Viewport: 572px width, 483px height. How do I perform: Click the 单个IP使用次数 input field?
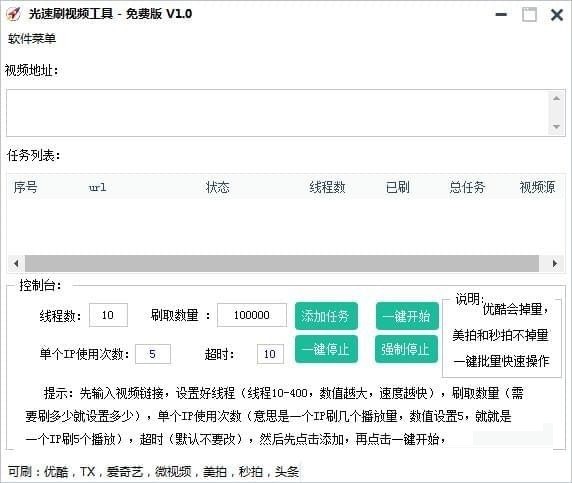coord(153,354)
